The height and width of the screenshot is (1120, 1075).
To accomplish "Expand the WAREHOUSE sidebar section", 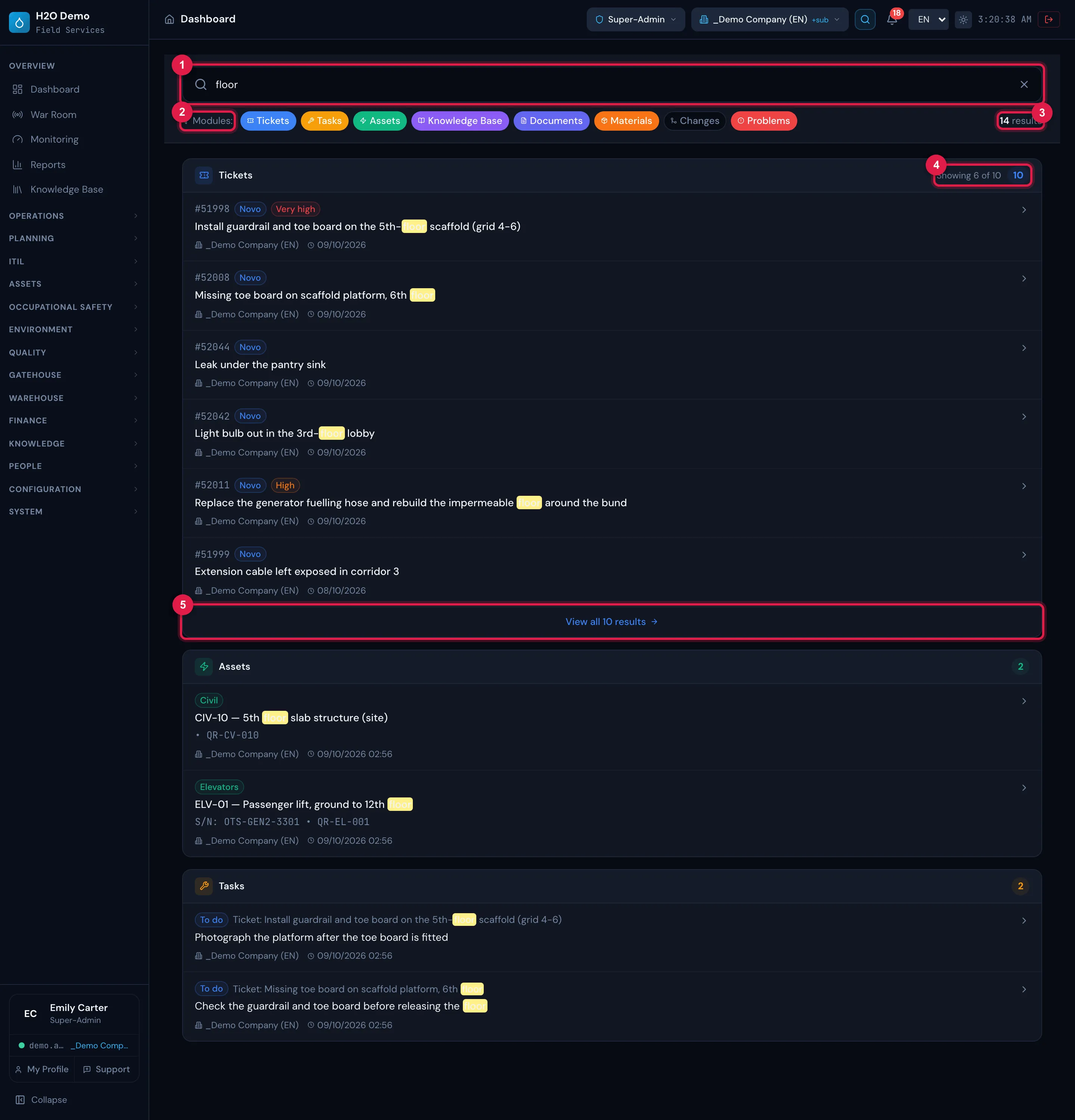I will point(74,398).
